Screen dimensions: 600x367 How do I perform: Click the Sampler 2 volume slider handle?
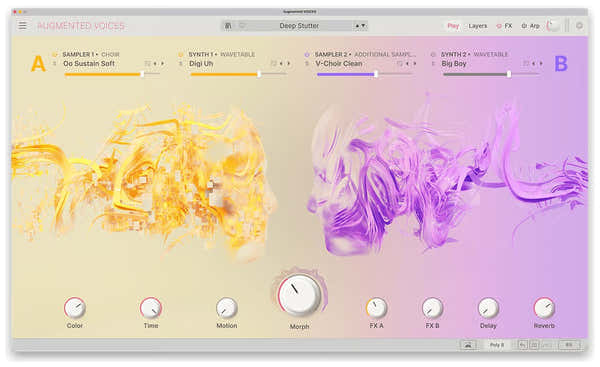pos(376,74)
